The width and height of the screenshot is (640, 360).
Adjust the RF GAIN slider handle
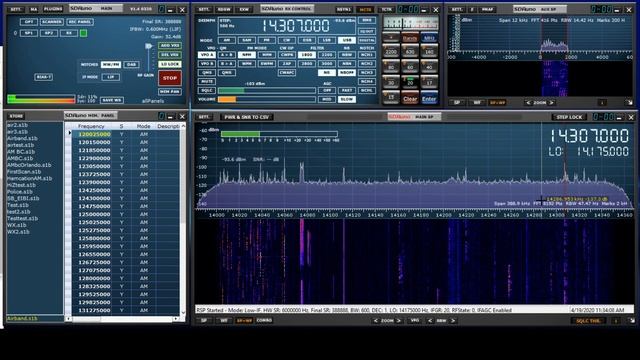coord(149,46)
